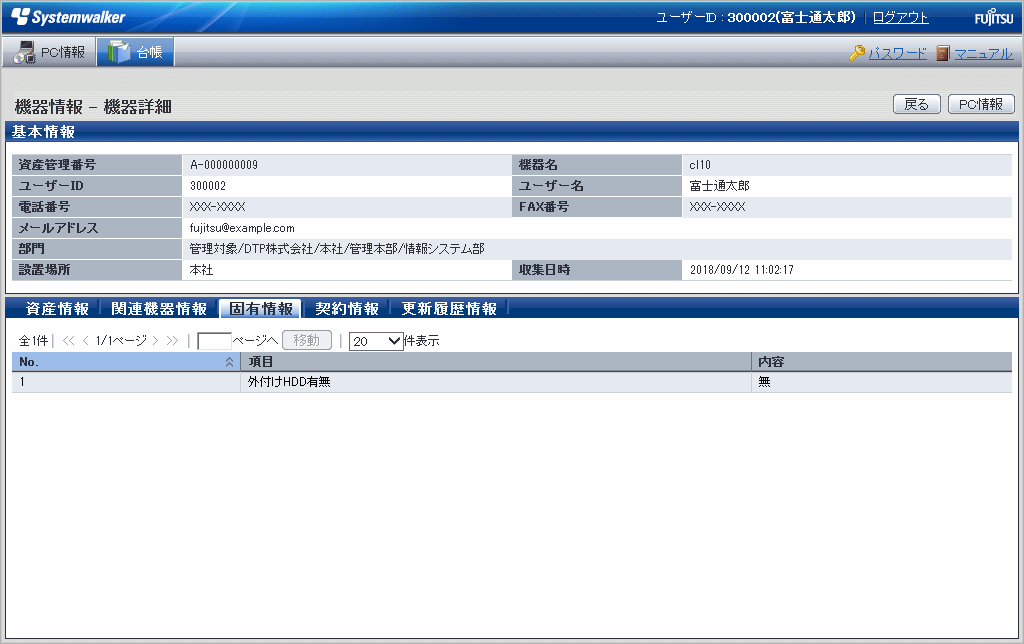Click the 移動 button

point(307,340)
